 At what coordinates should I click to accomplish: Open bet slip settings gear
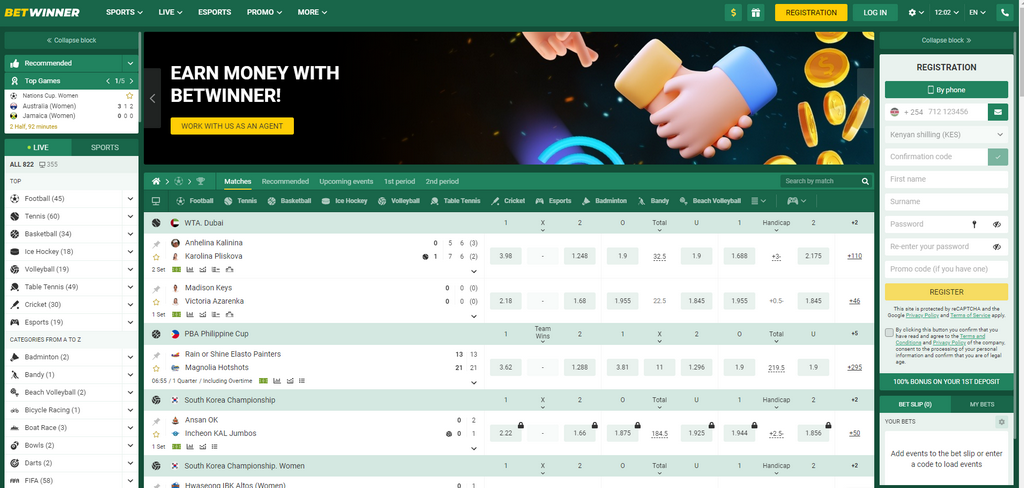pyautogui.click(x=1002, y=422)
